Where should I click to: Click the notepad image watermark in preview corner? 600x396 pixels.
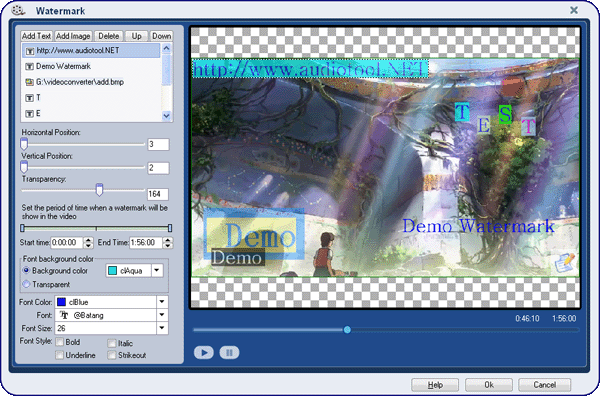[x=565, y=262]
